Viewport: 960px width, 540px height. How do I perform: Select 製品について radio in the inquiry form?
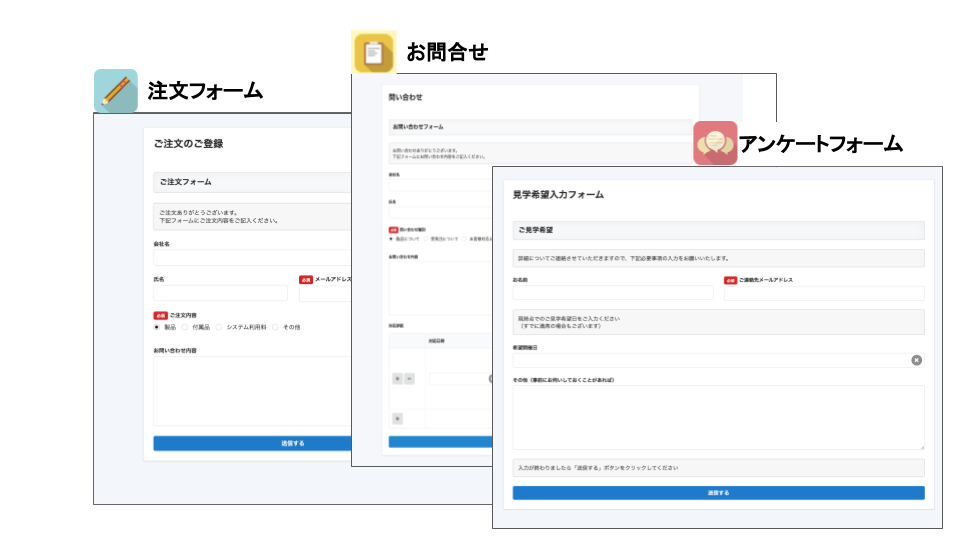[x=391, y=239]
